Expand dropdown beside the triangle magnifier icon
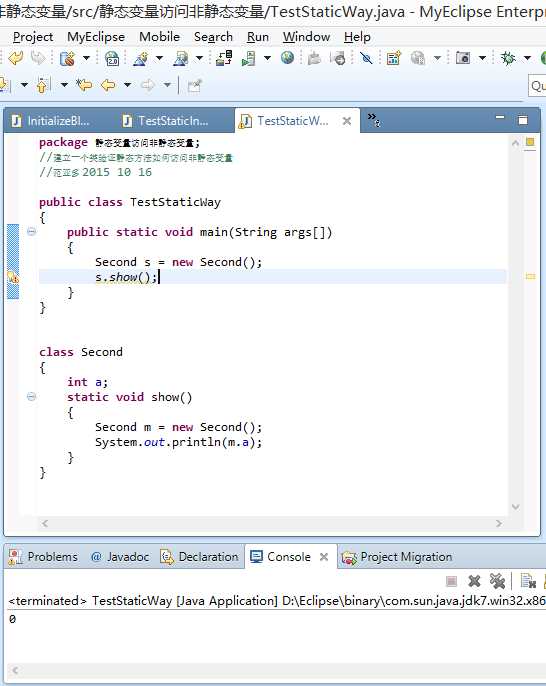 pos(199,58)
